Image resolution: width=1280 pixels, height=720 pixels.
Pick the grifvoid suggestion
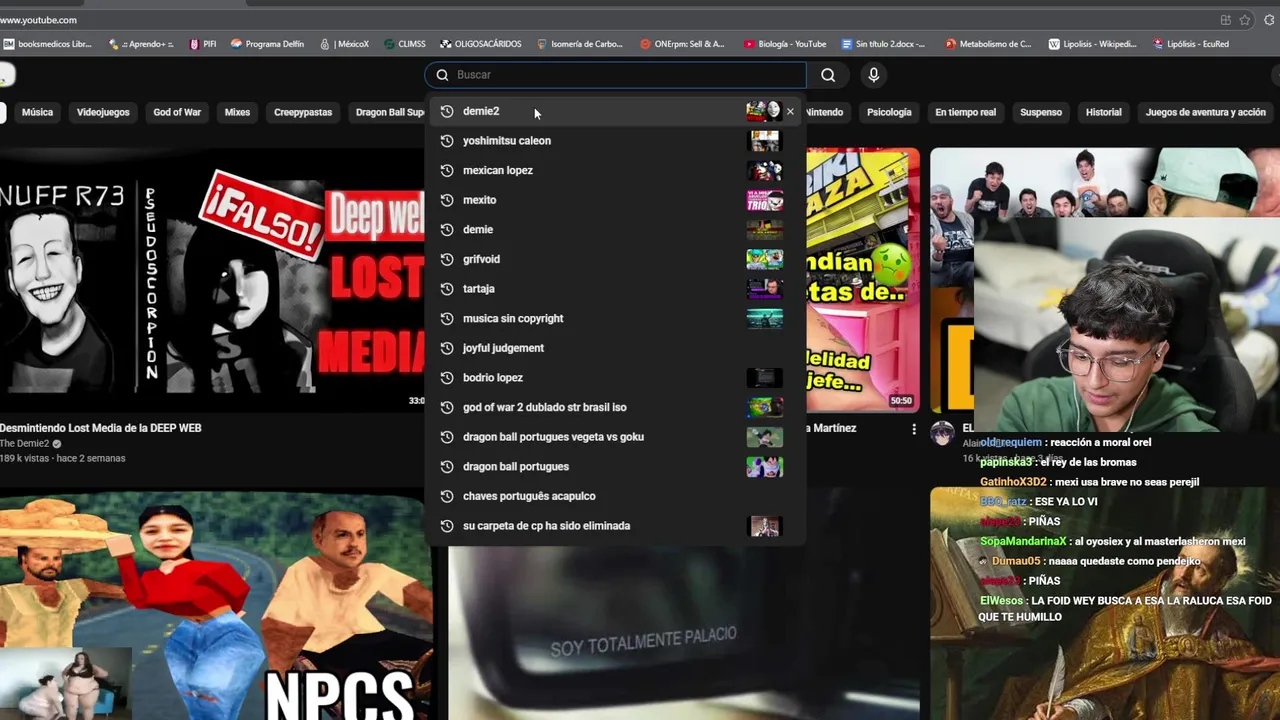click(x=615, y=259)
